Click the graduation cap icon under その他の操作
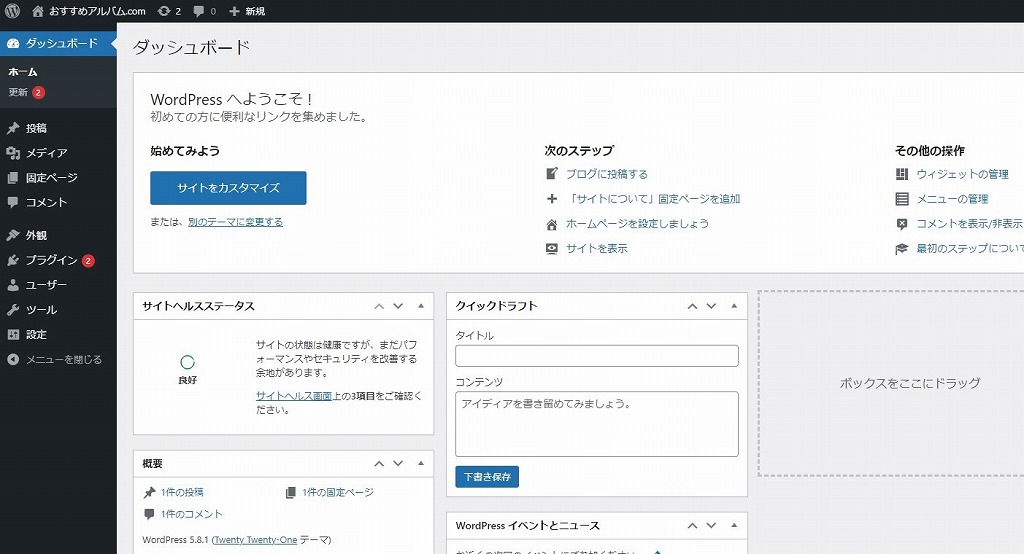 (x=902, y=249)
